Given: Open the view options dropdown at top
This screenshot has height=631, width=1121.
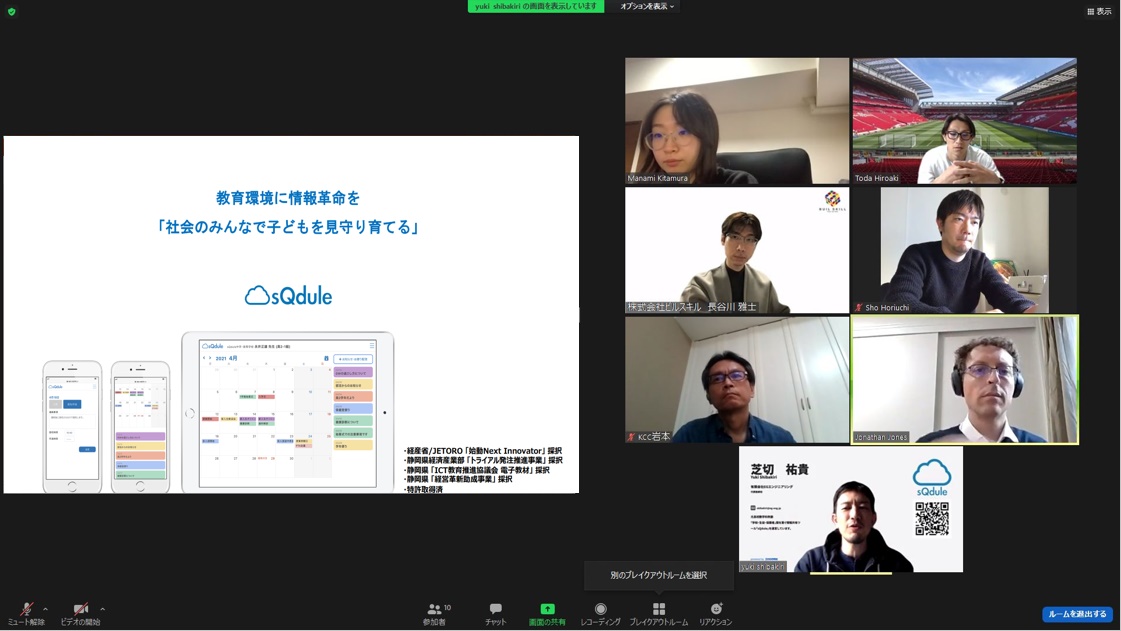Looking at the screenshot, I should pos(646,6).
